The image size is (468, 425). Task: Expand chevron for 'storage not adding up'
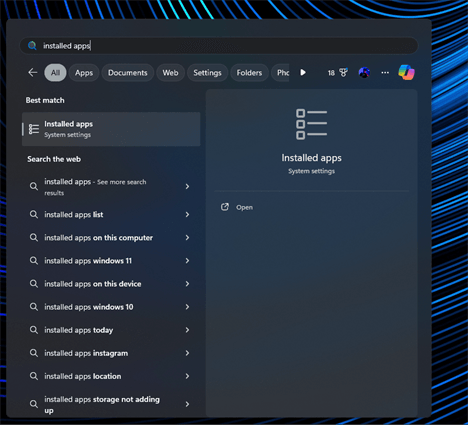(x=187, y=404)
